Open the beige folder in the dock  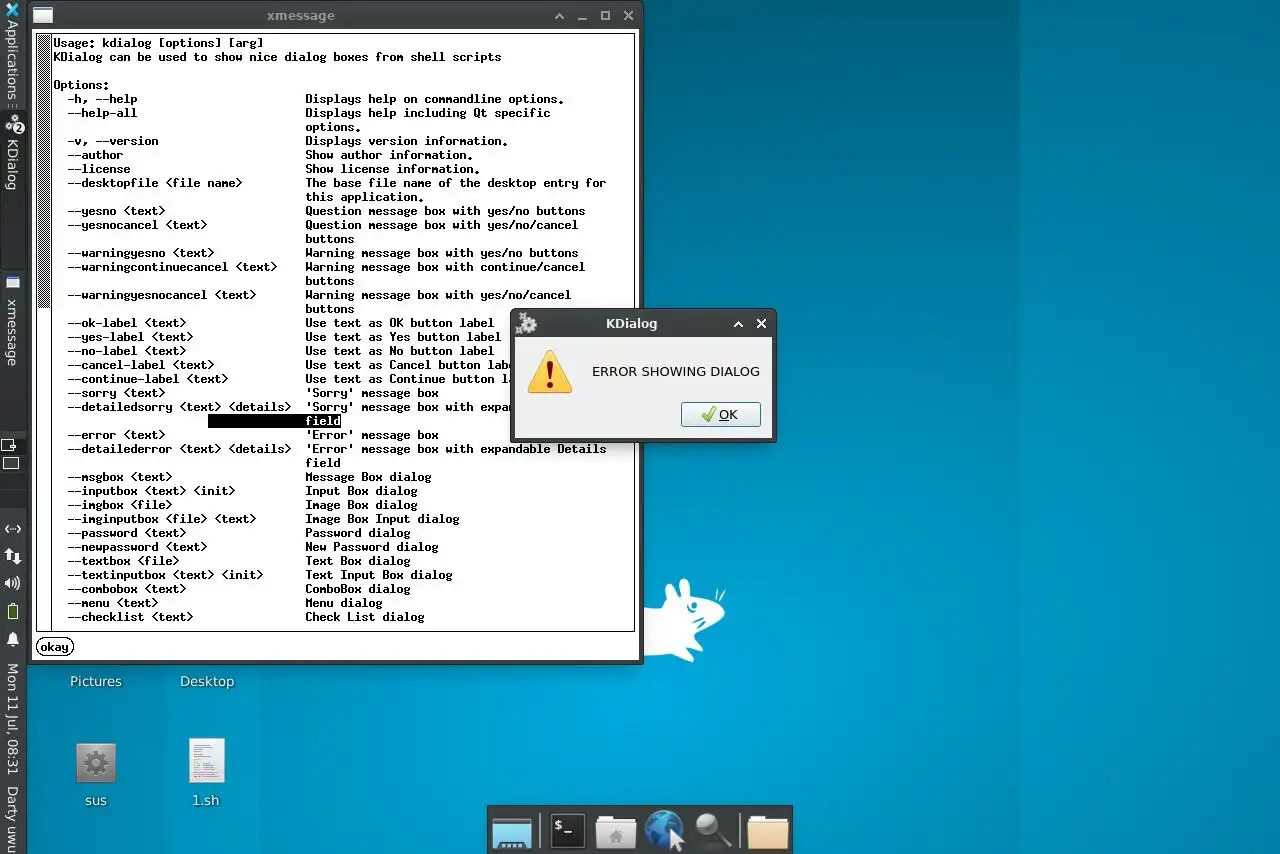[x=768, y=832]
